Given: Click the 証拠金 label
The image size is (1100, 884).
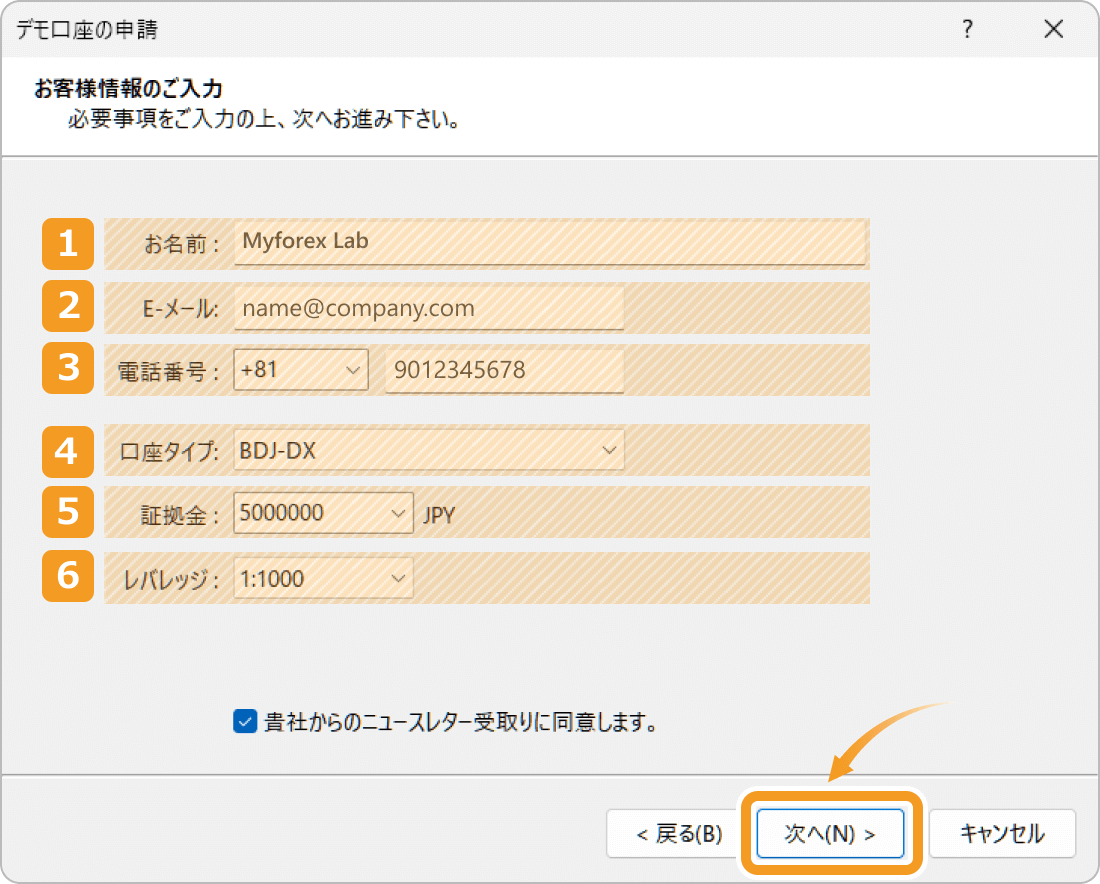Looking at the screenshot, I should coord(180,516).
